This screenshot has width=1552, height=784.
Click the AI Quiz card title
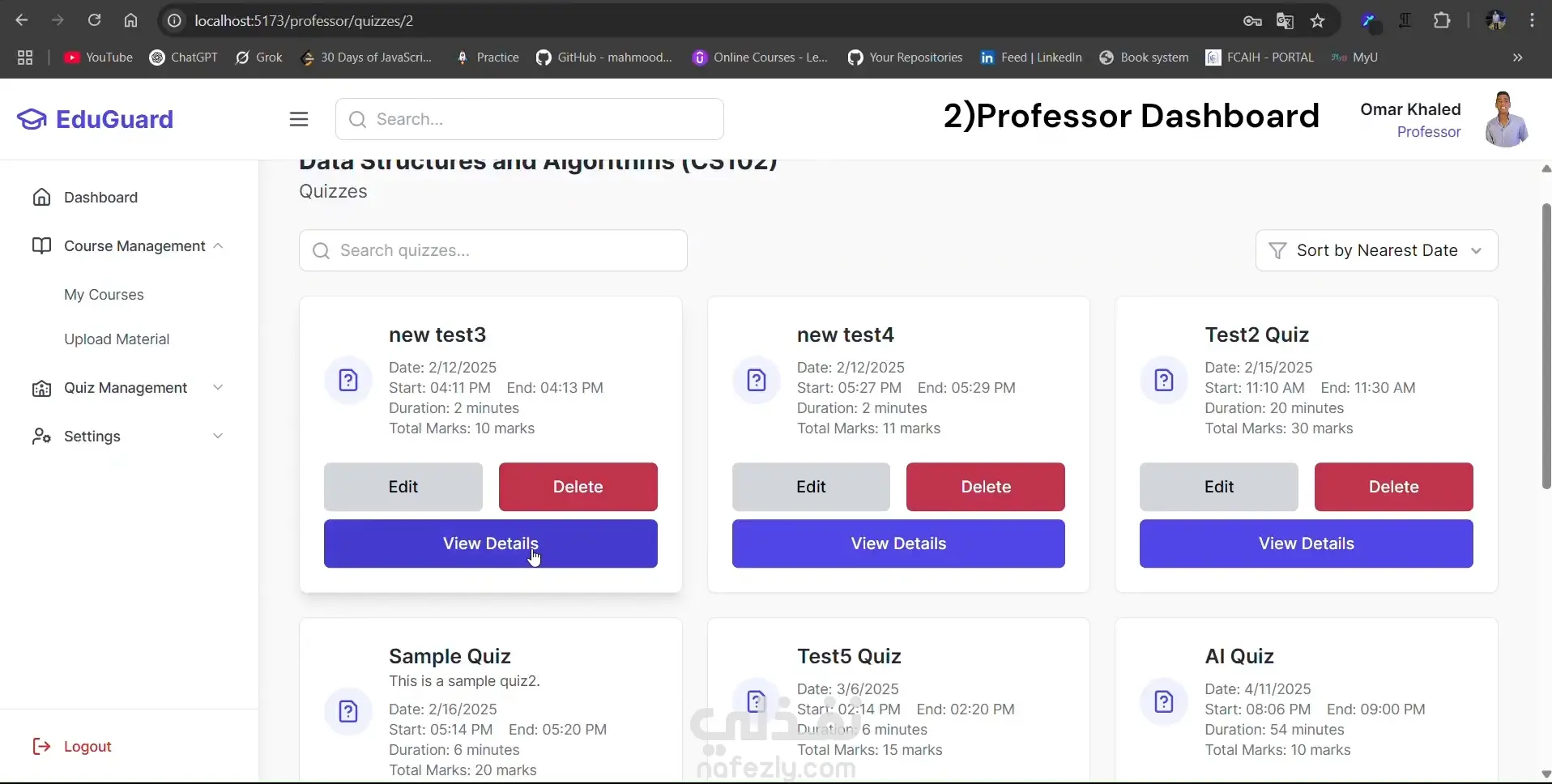1239,656
